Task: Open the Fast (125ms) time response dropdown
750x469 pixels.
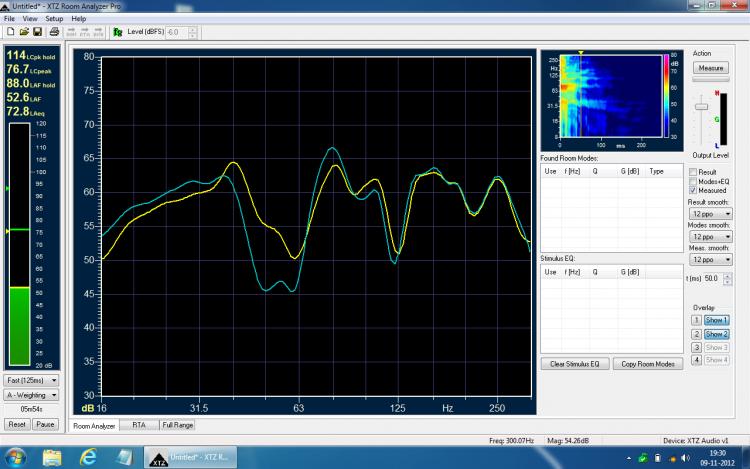Action: 31,381
